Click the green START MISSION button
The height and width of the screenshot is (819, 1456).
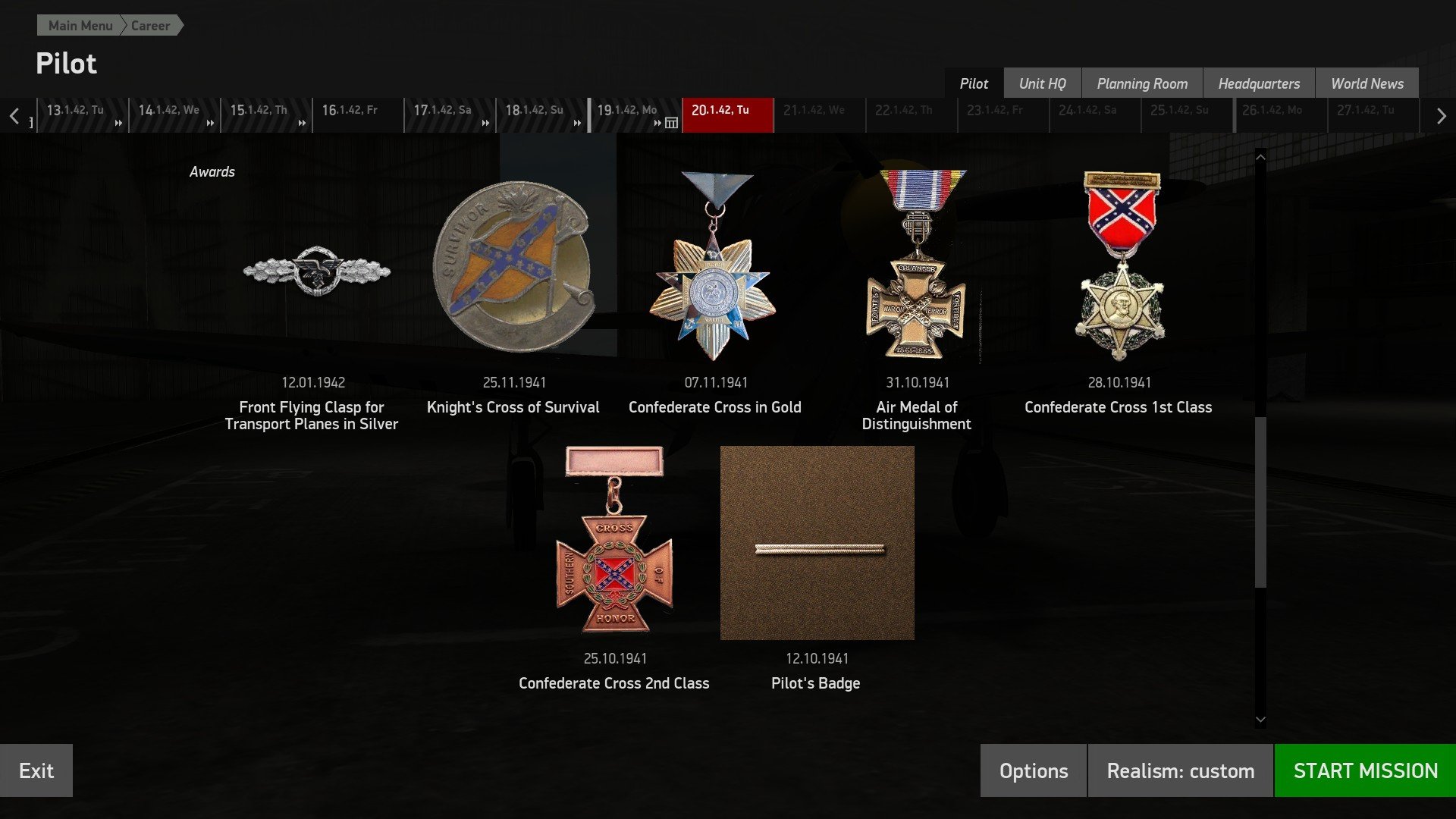(x=1365, y=770)
